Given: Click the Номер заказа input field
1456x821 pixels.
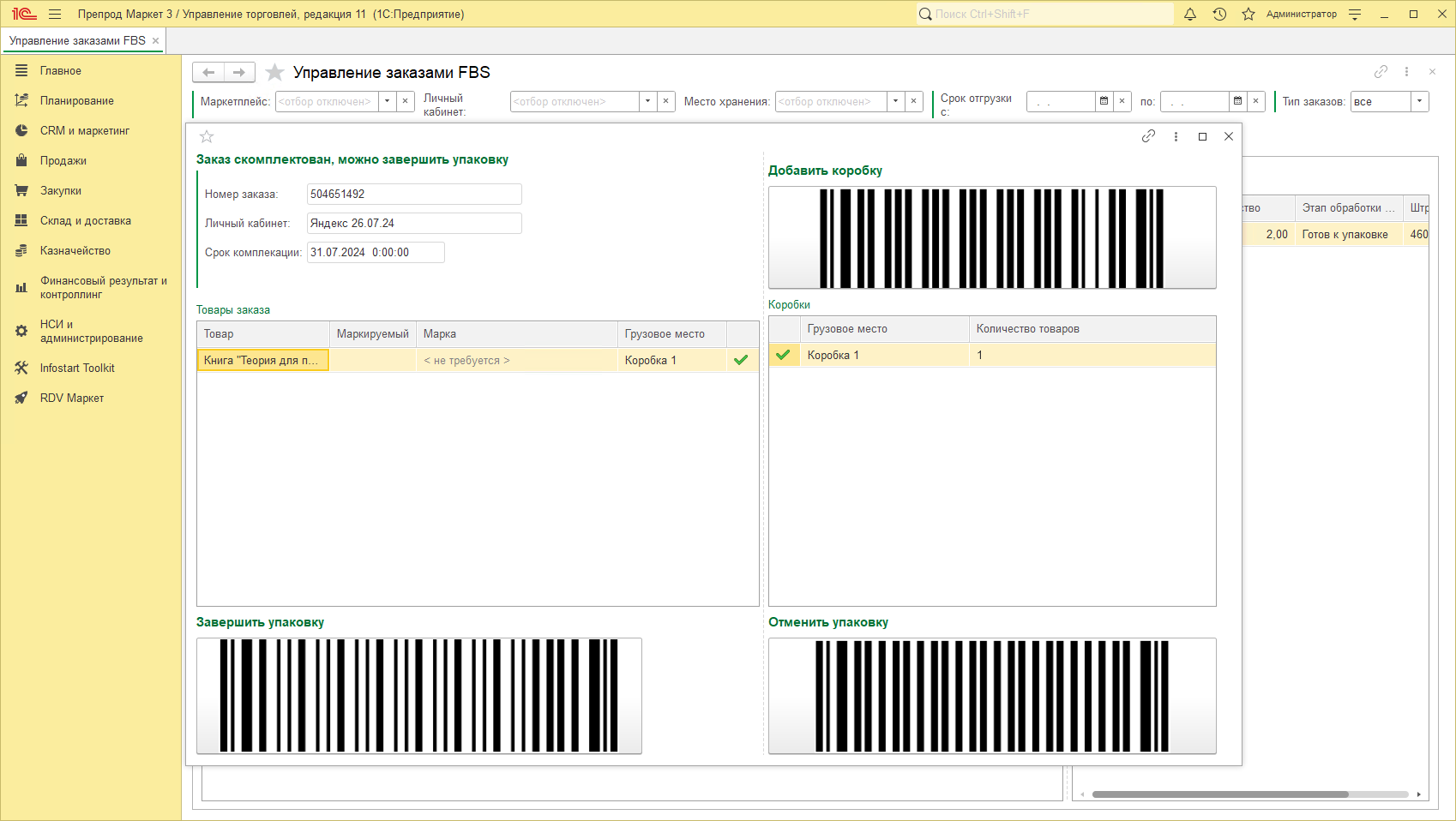Looking at the screenshot, I should point(413,195).
